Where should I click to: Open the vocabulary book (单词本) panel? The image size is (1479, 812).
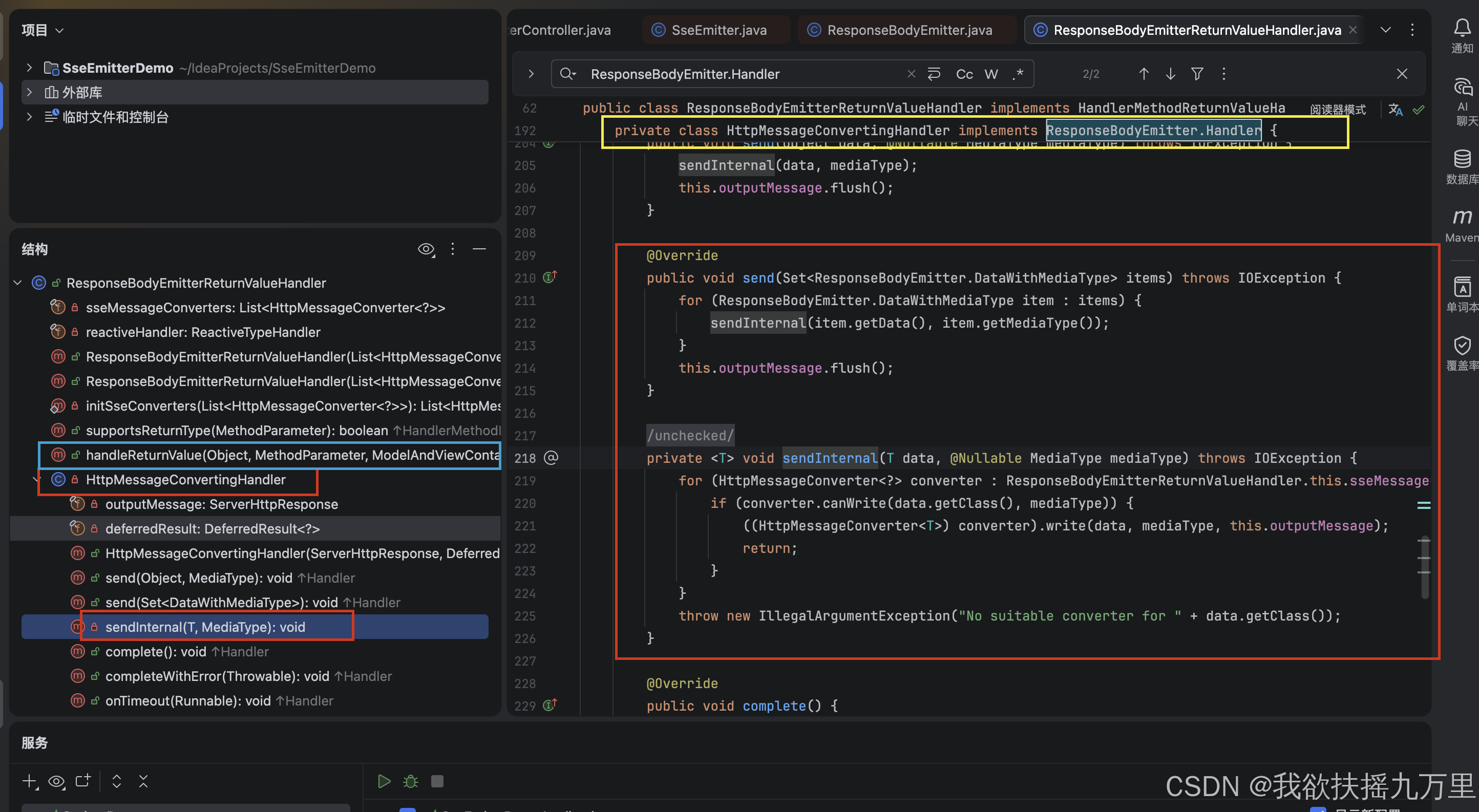pyautogui.click(x=1462, y=294)
